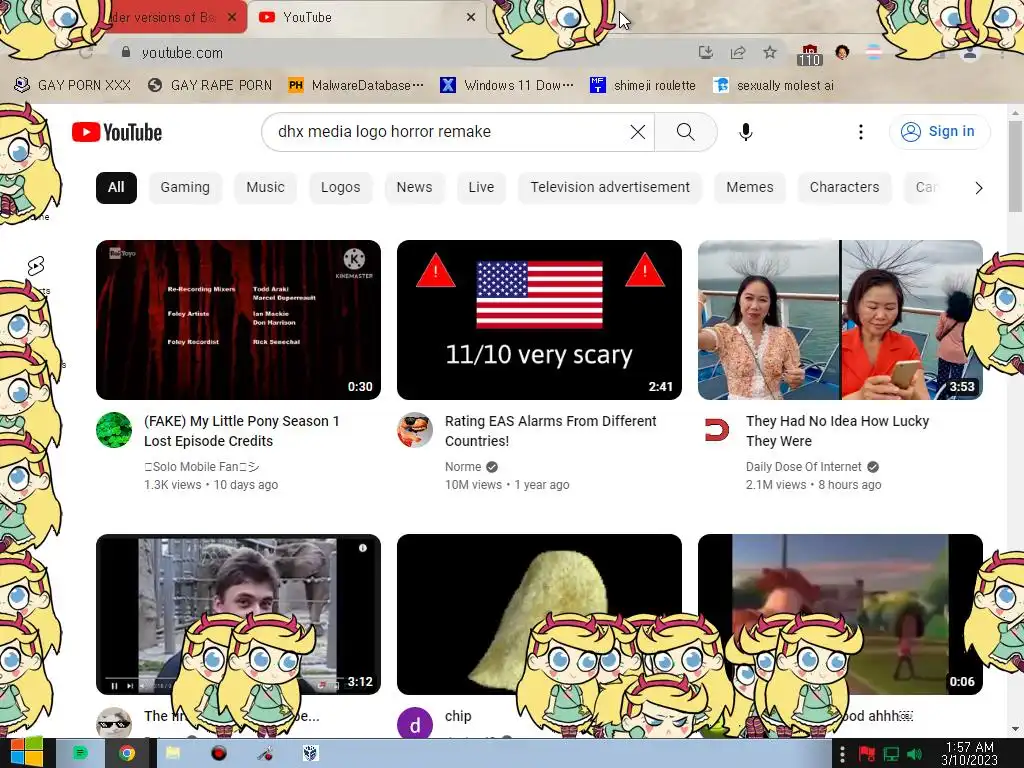Screen dimensions: 1024x768
Task: Click the Norme channel avatar
Action: [x=415, y=430]
